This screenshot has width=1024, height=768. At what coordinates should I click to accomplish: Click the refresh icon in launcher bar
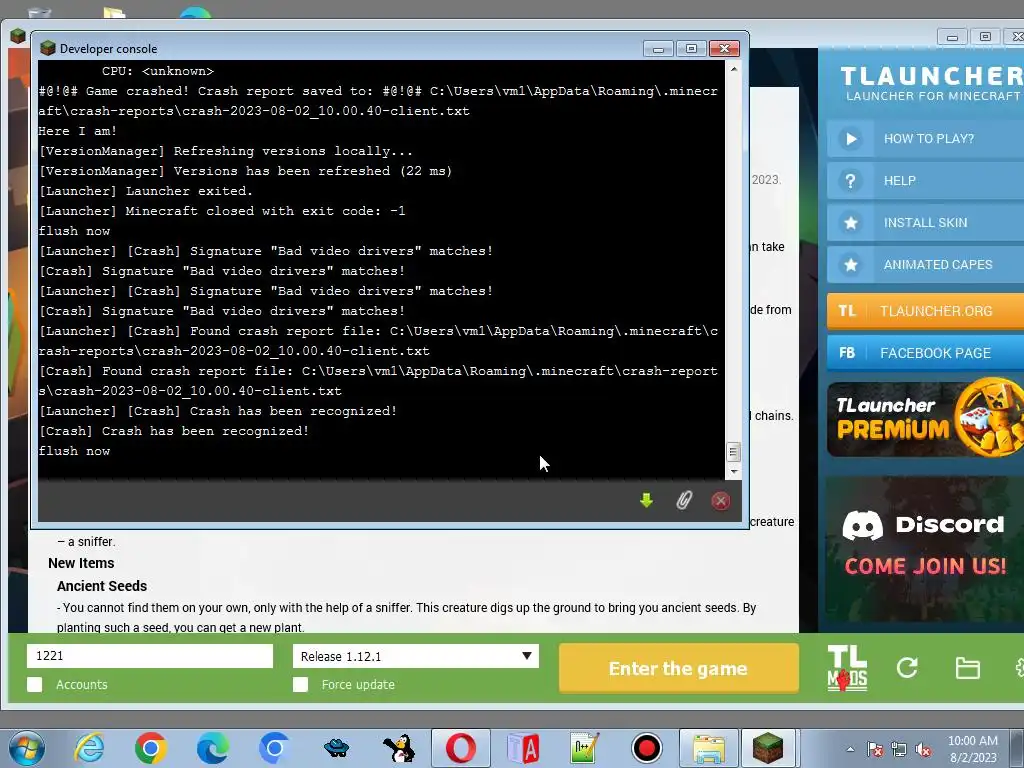click(x=907, y=667)
